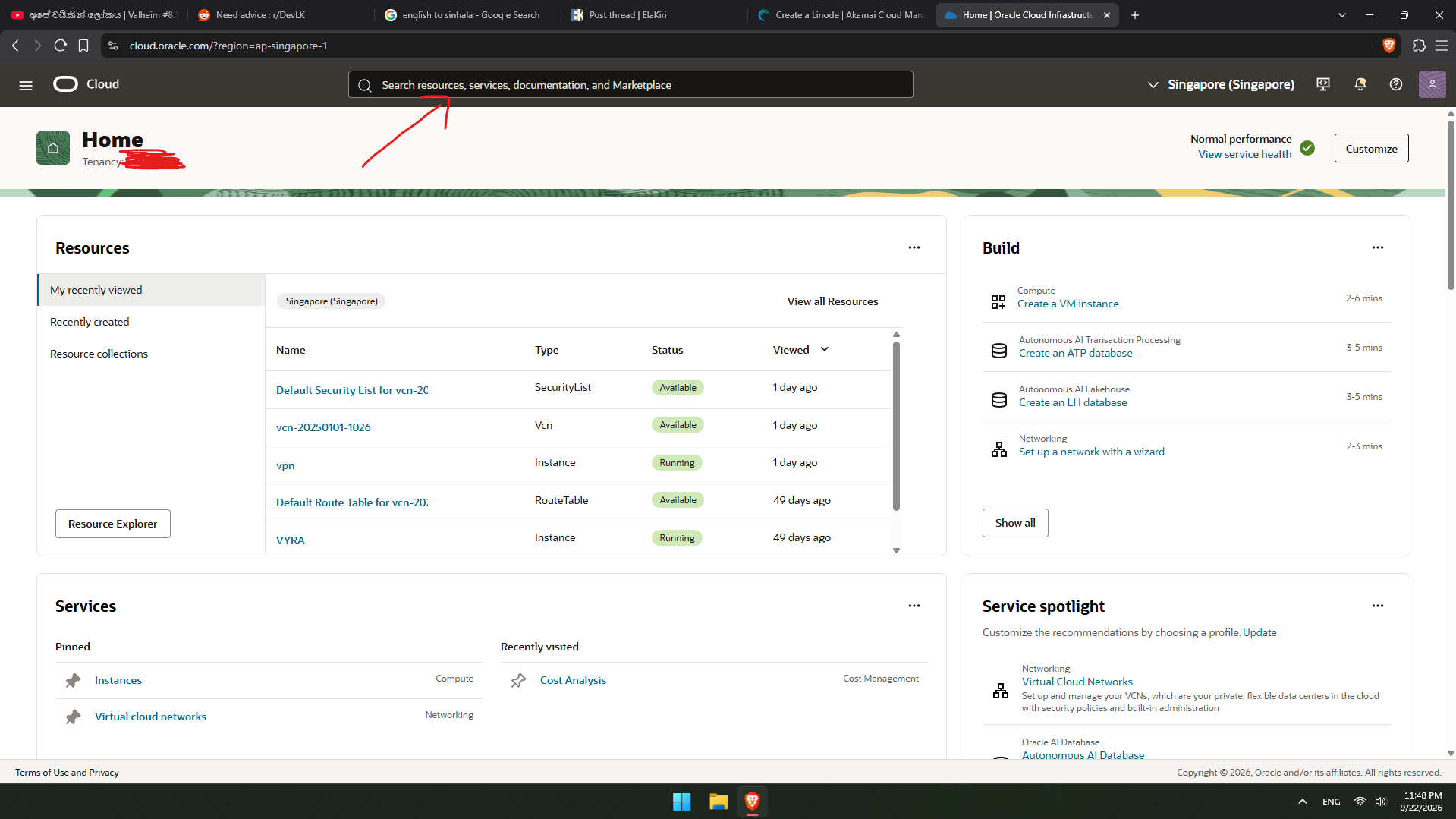Open the Windows Start menu
This screenshot has height=819, width=1456.
click(681, 802)
